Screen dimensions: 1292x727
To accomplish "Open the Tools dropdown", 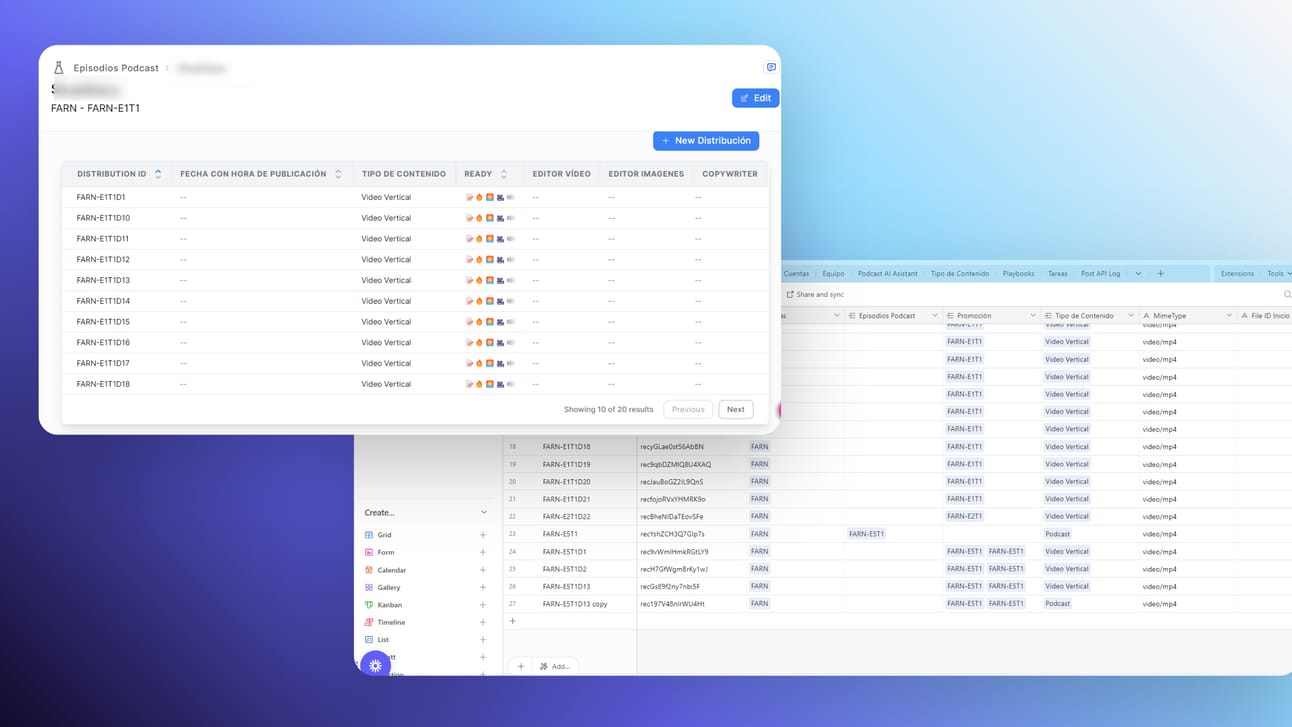I will [x=1279, y=273].
